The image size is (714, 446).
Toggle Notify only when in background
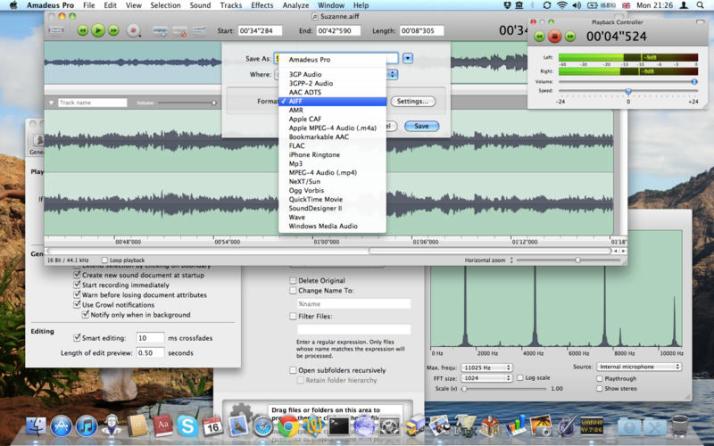tap(85, 315)
